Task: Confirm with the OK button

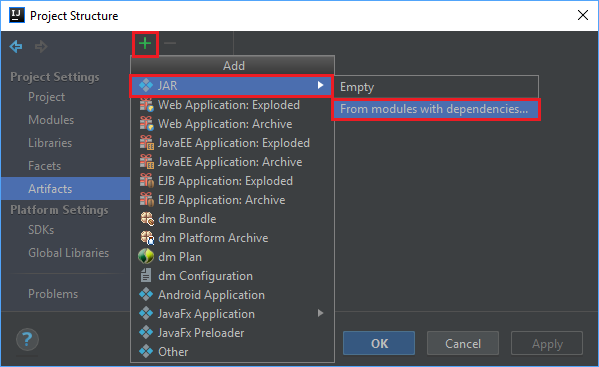Action: click(379, 343)
